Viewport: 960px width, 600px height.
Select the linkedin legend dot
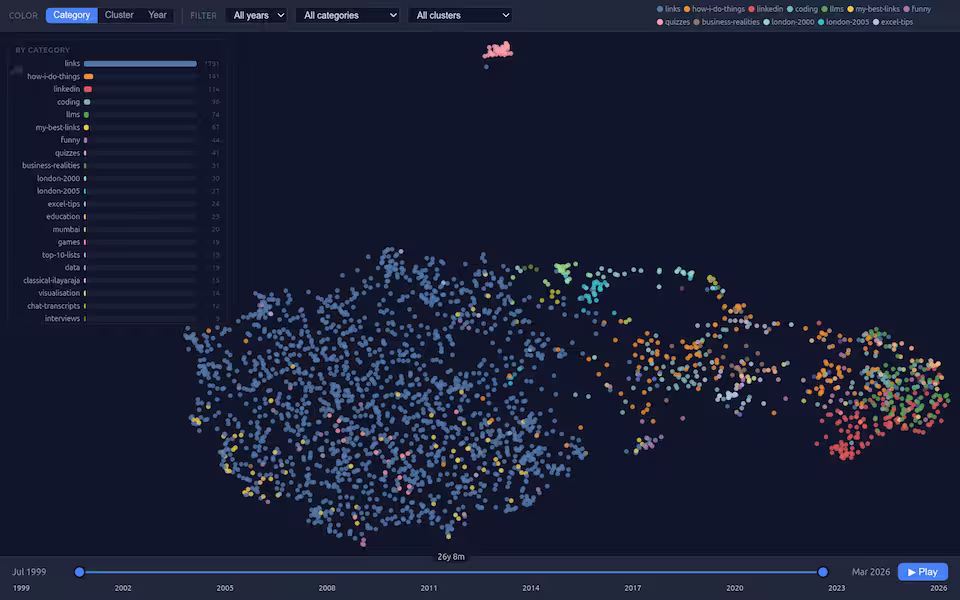click(x=752, y=9)
